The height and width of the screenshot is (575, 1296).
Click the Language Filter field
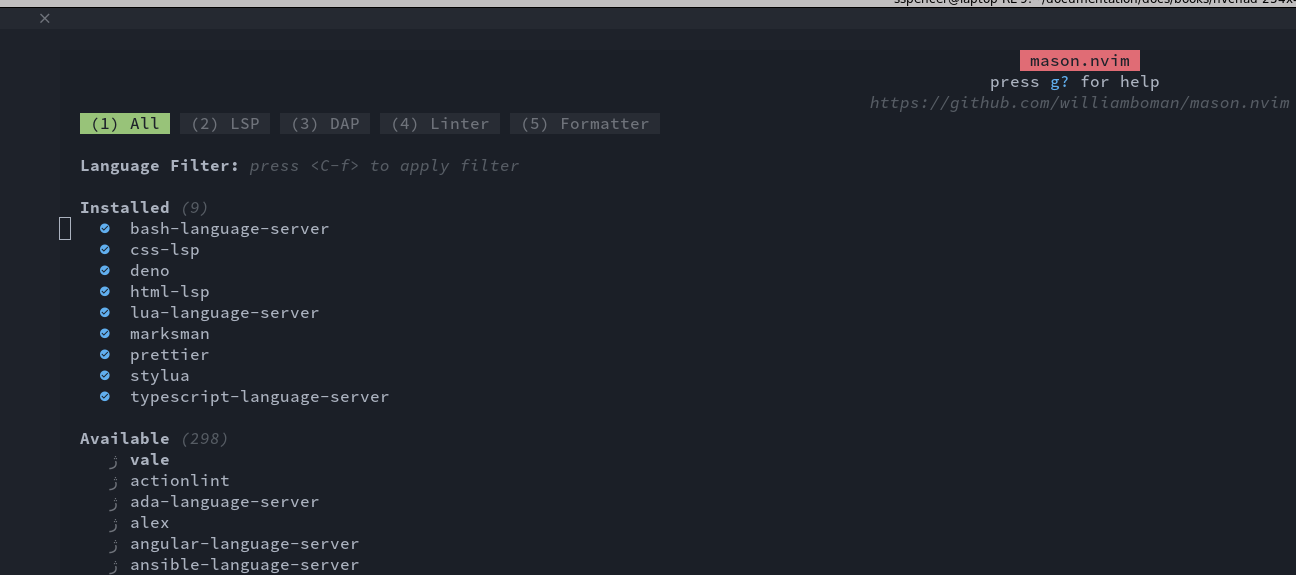(x=384, y=166)
